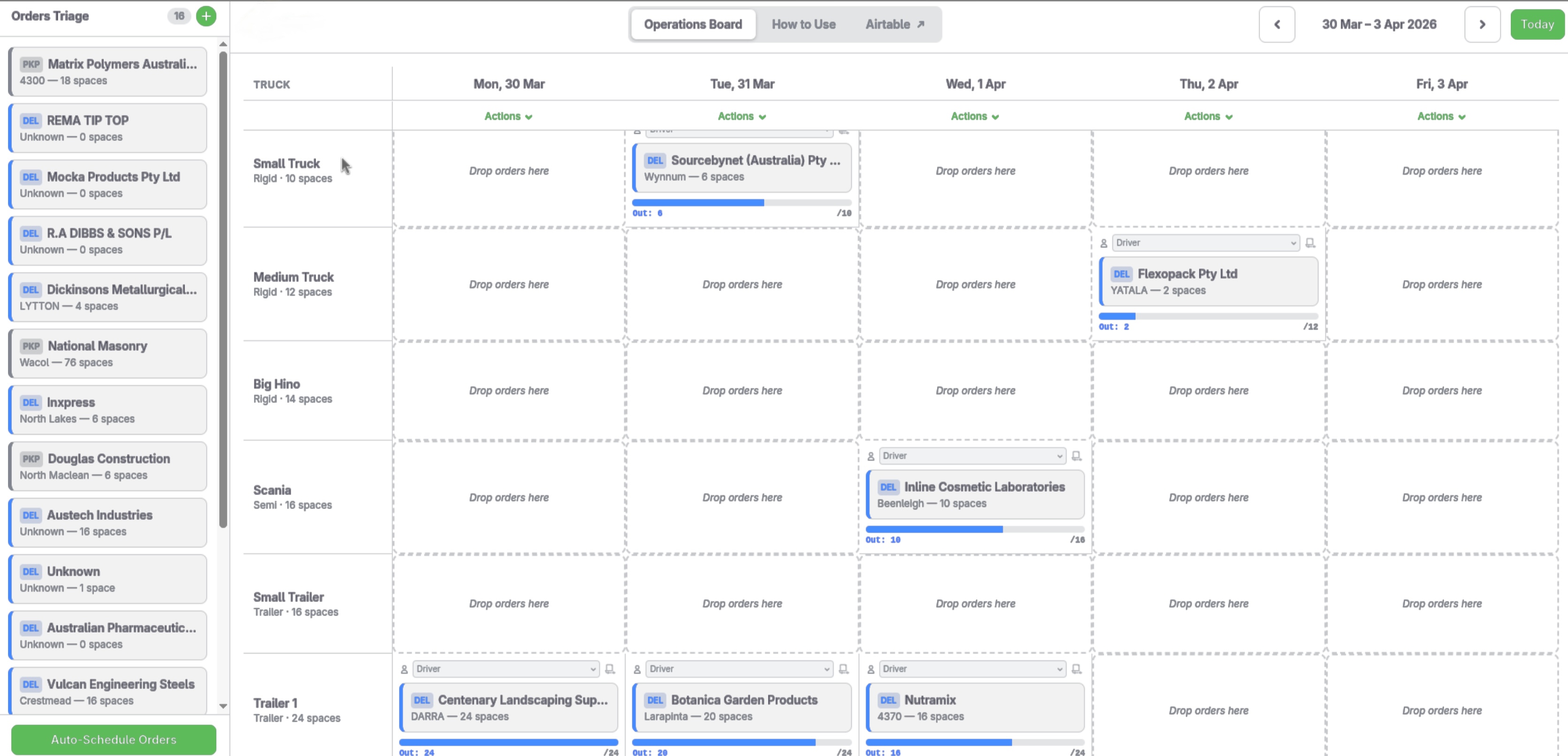1568x756 pixels.
Task: Go to previous week with left arrow
Action: 1276,24
